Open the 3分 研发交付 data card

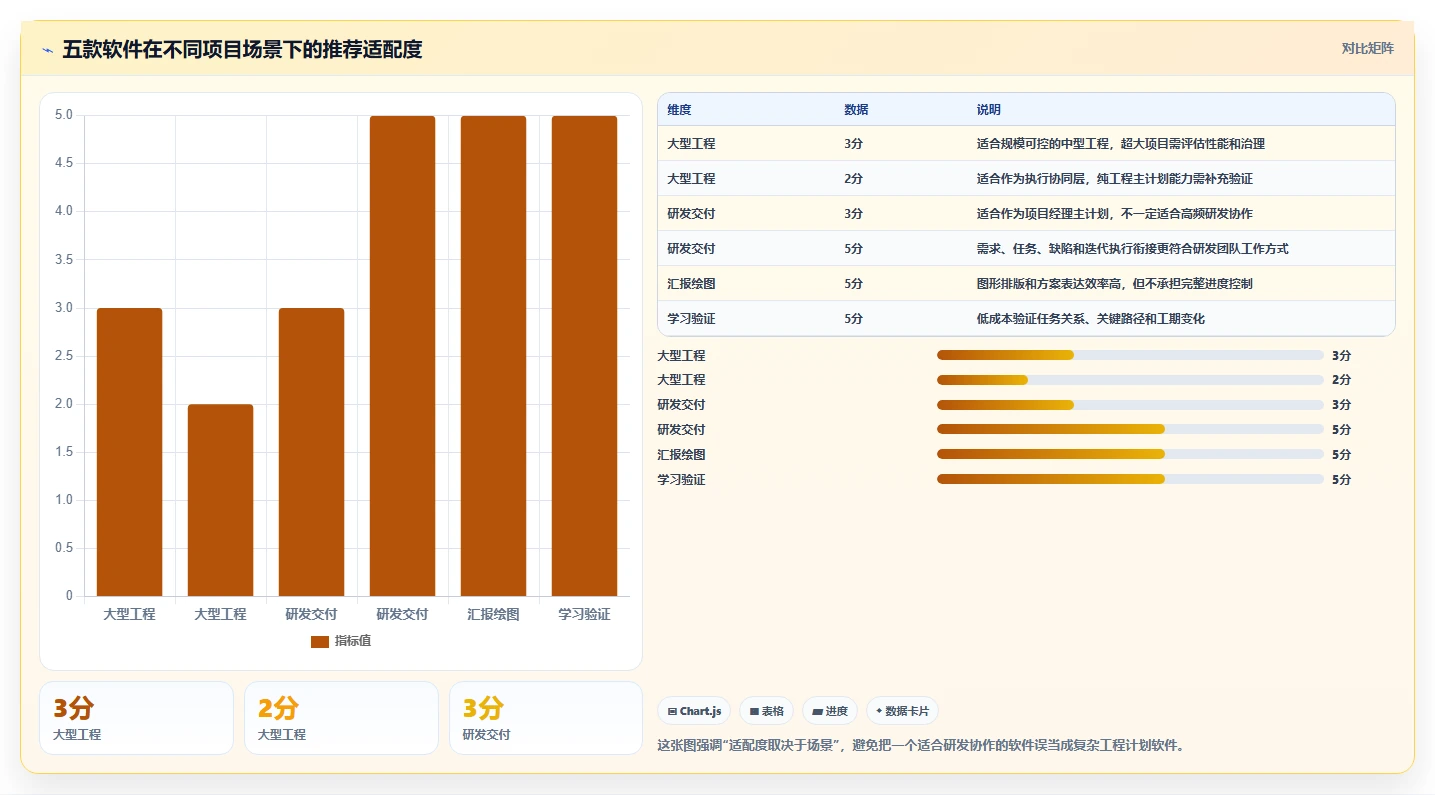[x=546, y=718]
